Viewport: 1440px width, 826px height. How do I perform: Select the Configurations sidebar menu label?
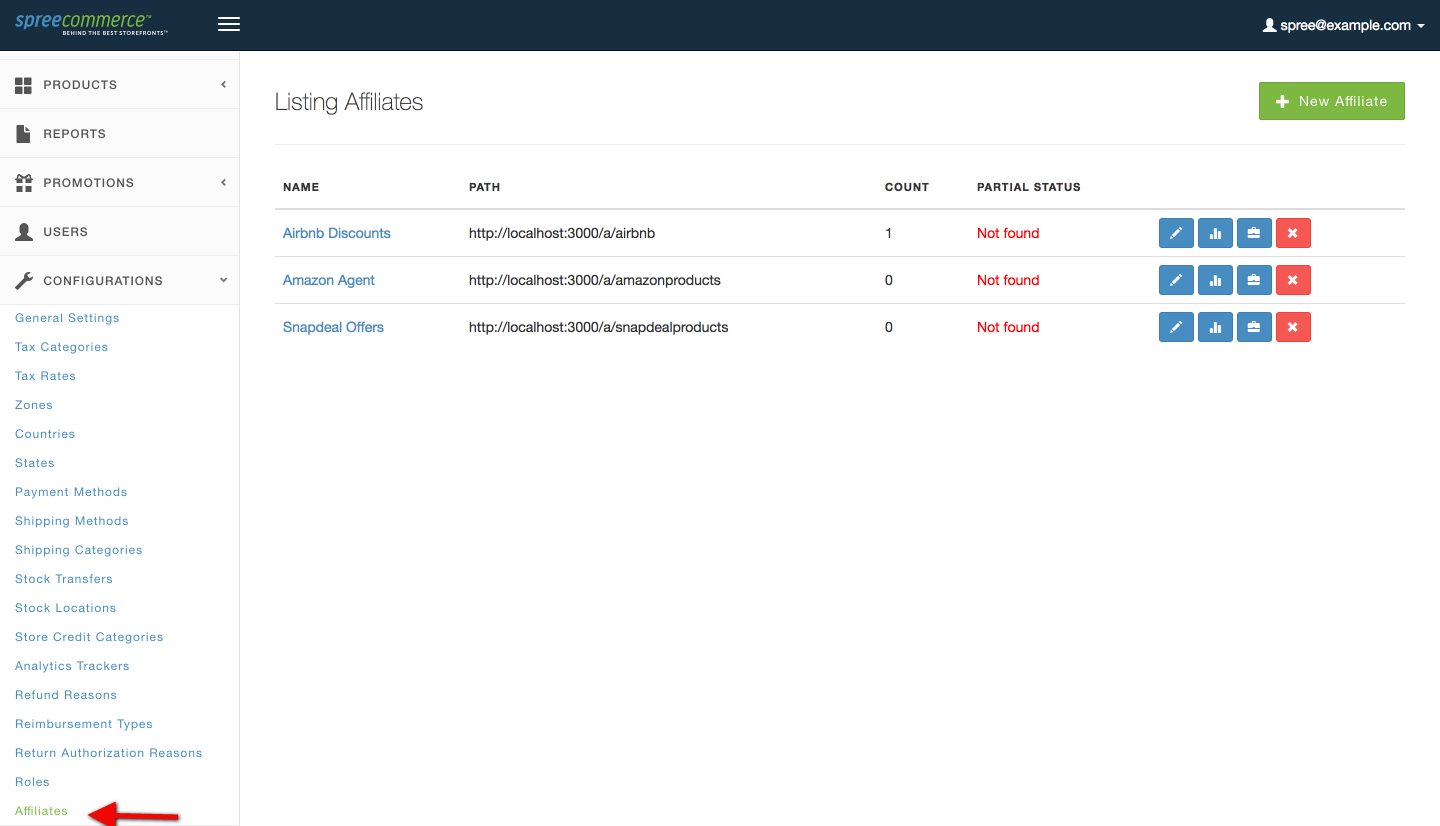pyautogui.click(x=103, y=281)
